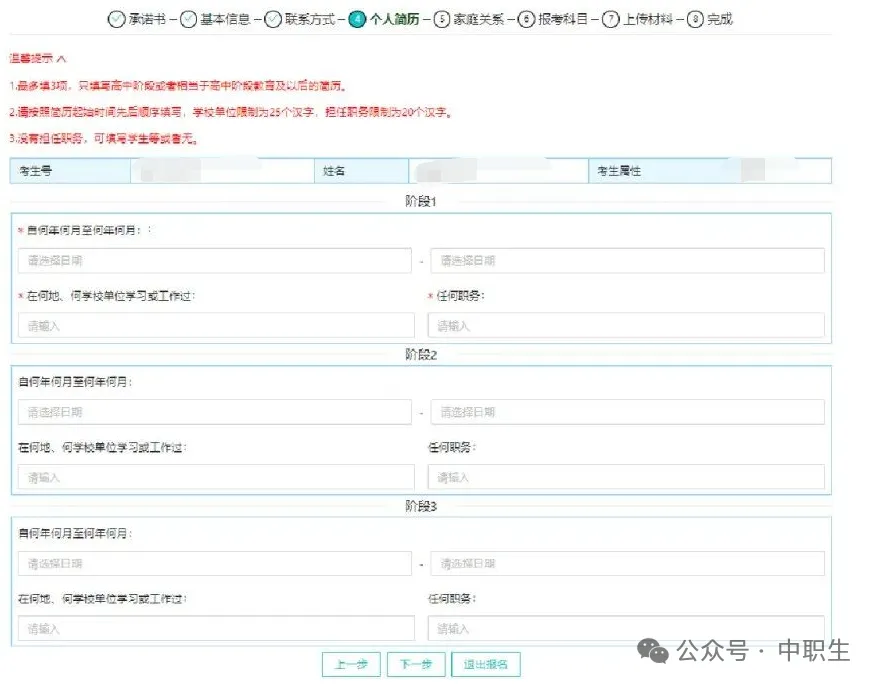878x685 pixels.
Task: Focus 阶段1 任何职务 input field
Action: [x=626, y=325]
